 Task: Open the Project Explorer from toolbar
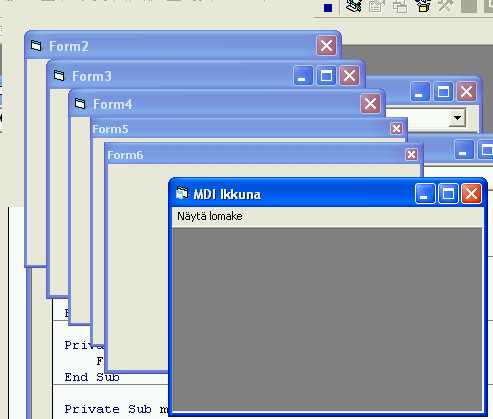pos(354,6)
